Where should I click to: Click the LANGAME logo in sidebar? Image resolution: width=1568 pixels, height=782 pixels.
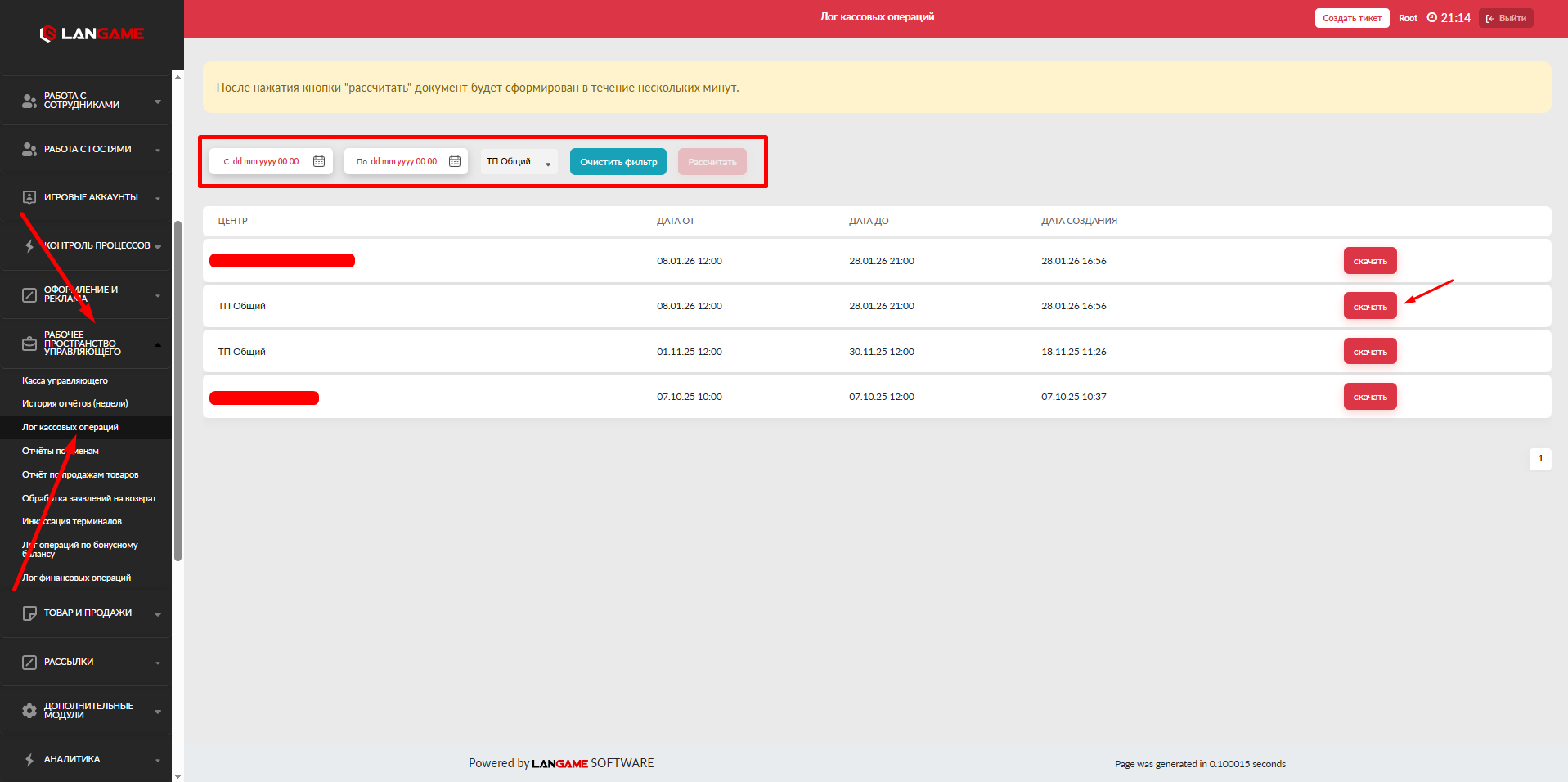tap(92, 34)
